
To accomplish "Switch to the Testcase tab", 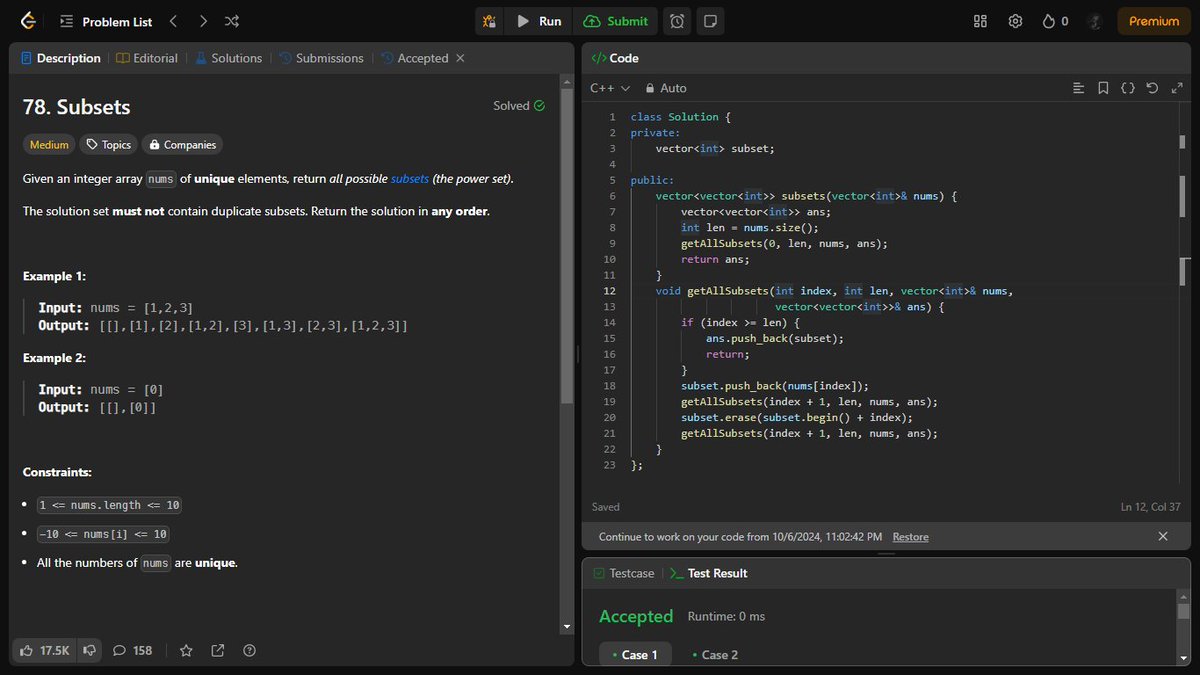I will tap(623, 573).
